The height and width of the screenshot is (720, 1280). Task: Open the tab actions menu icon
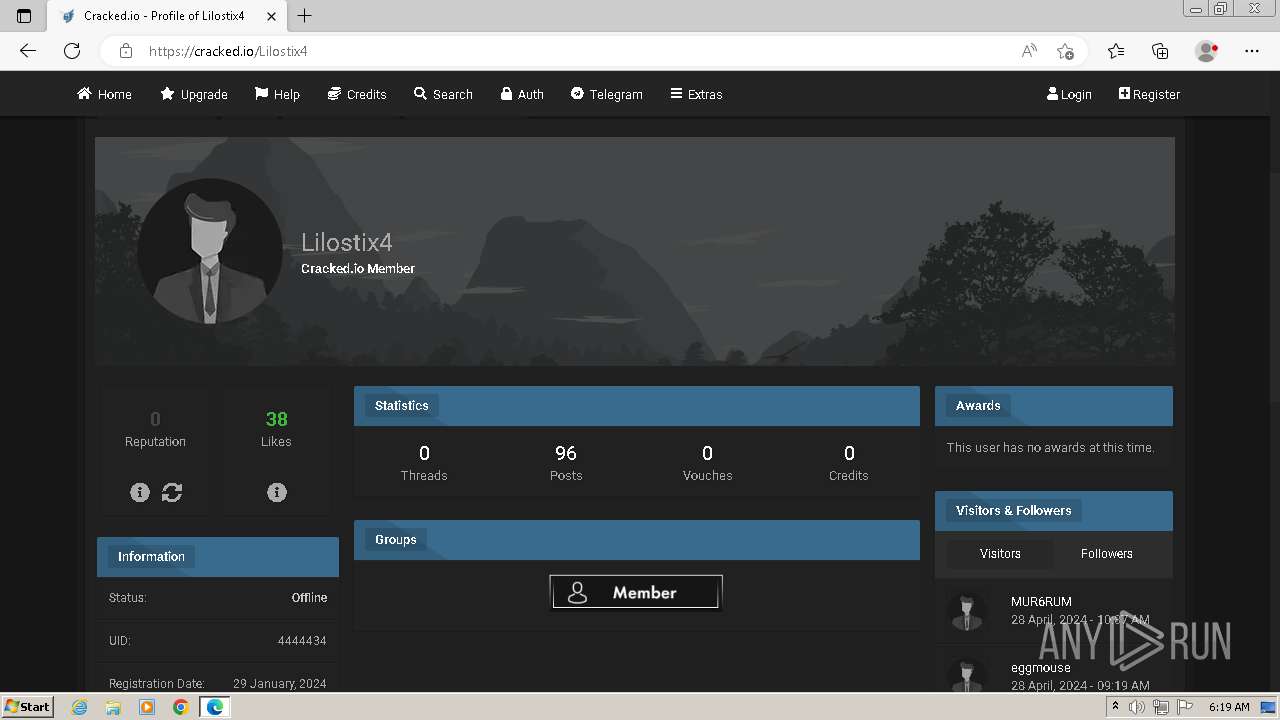point(24,16)
